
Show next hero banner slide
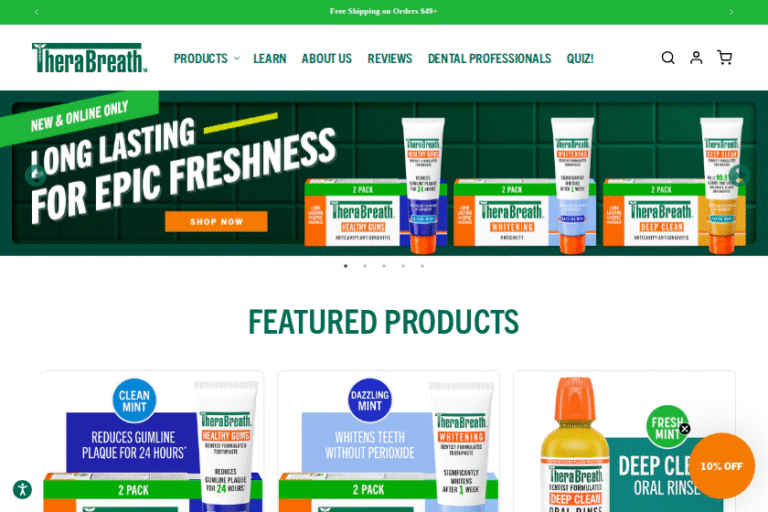(739, 175)
